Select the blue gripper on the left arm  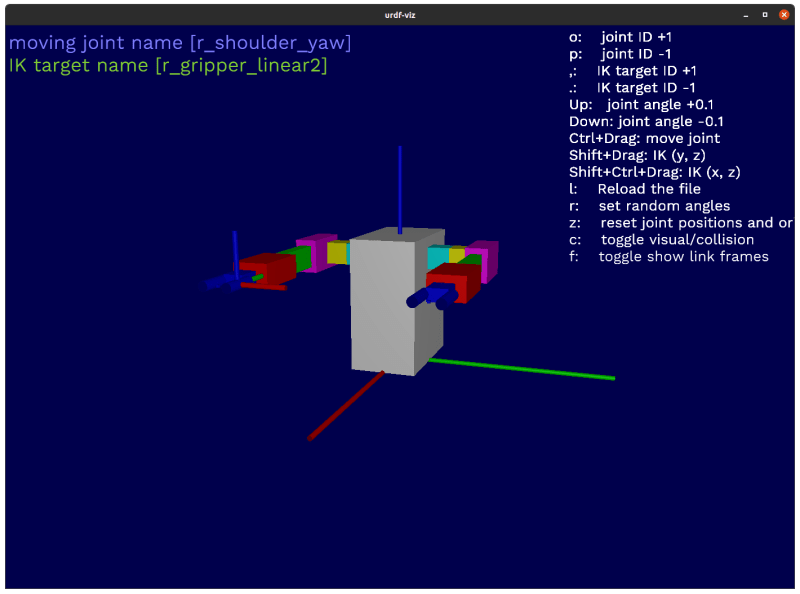[x=227, y=281]
